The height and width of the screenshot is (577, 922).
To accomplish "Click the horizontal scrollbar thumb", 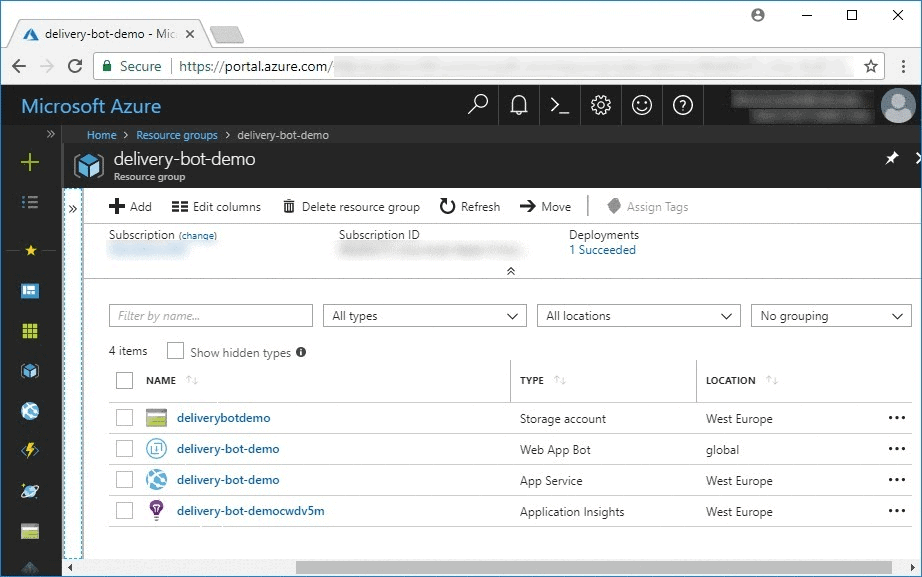I will pos(594,568).
